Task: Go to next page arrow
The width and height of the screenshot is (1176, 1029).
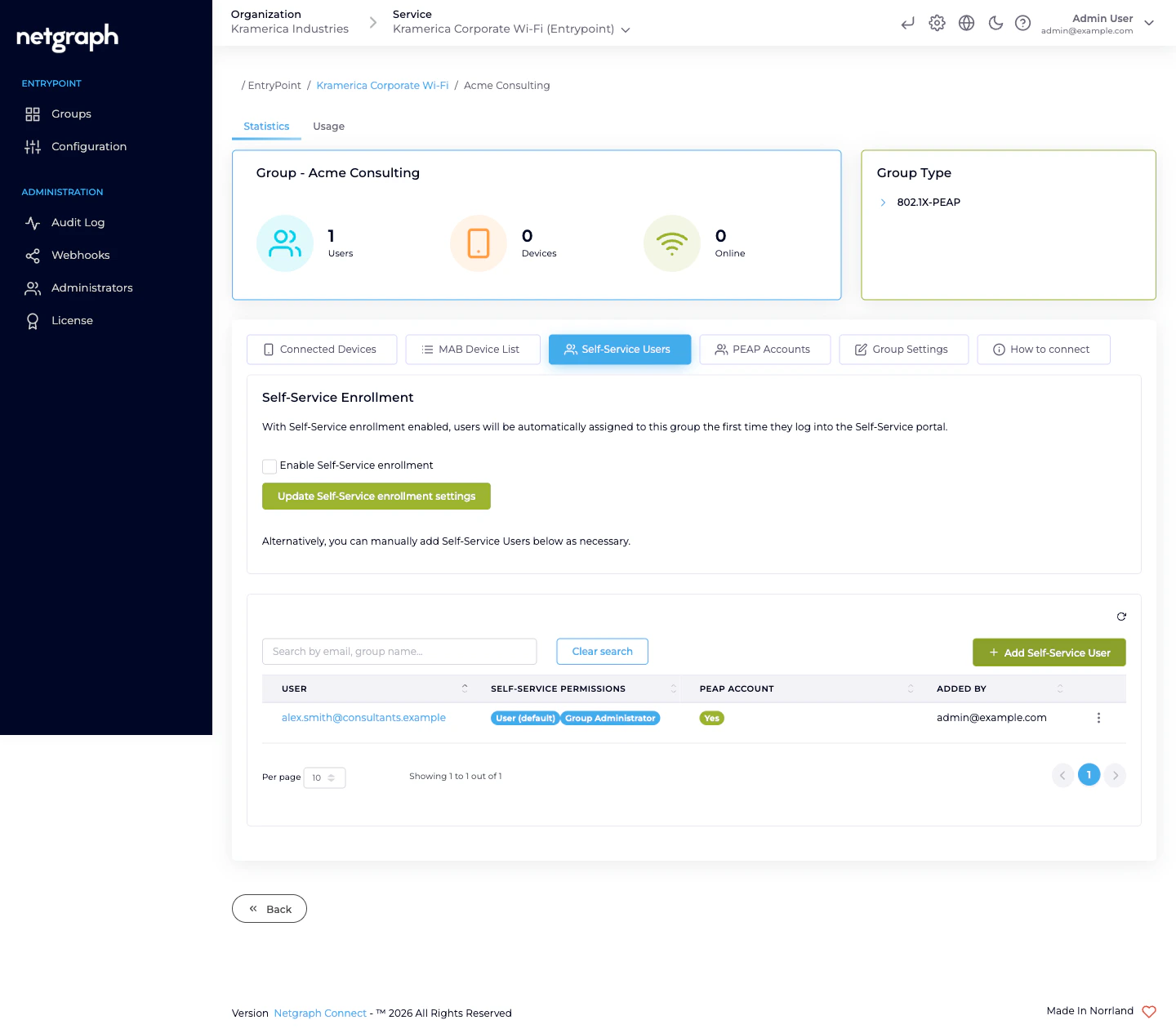Action: 1115,775
